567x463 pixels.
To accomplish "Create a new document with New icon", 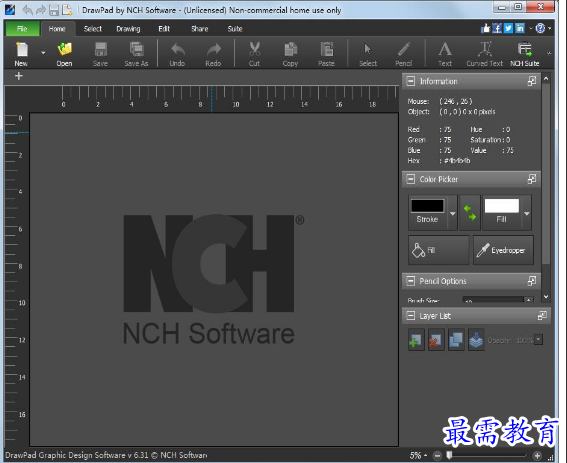I will coord(22,54).
